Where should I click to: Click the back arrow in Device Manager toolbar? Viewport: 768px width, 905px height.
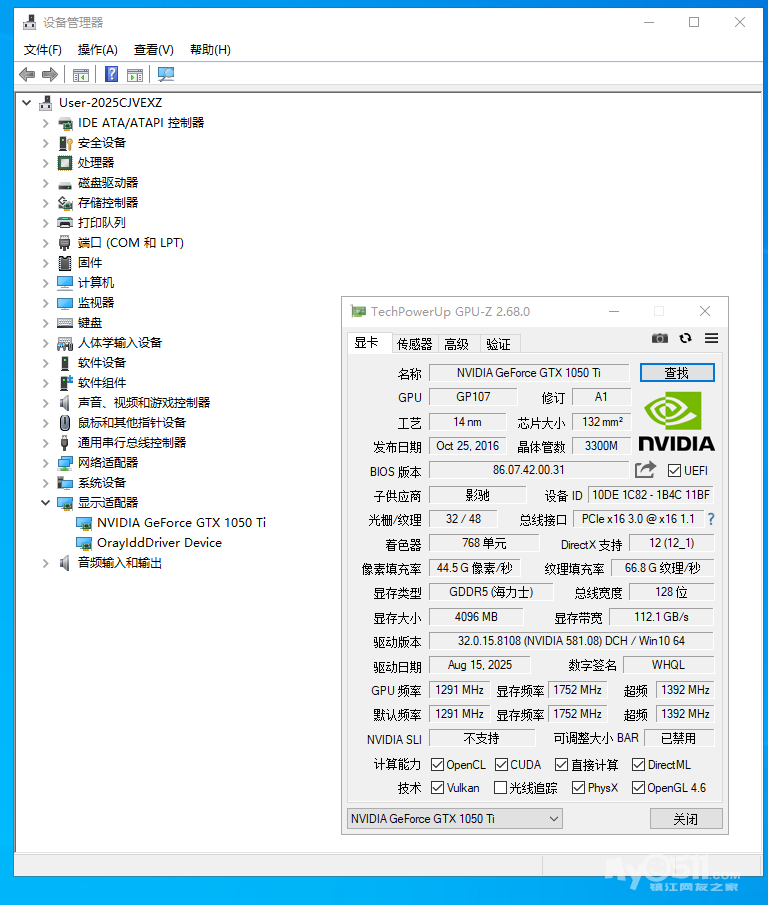(x=27, y=75)
